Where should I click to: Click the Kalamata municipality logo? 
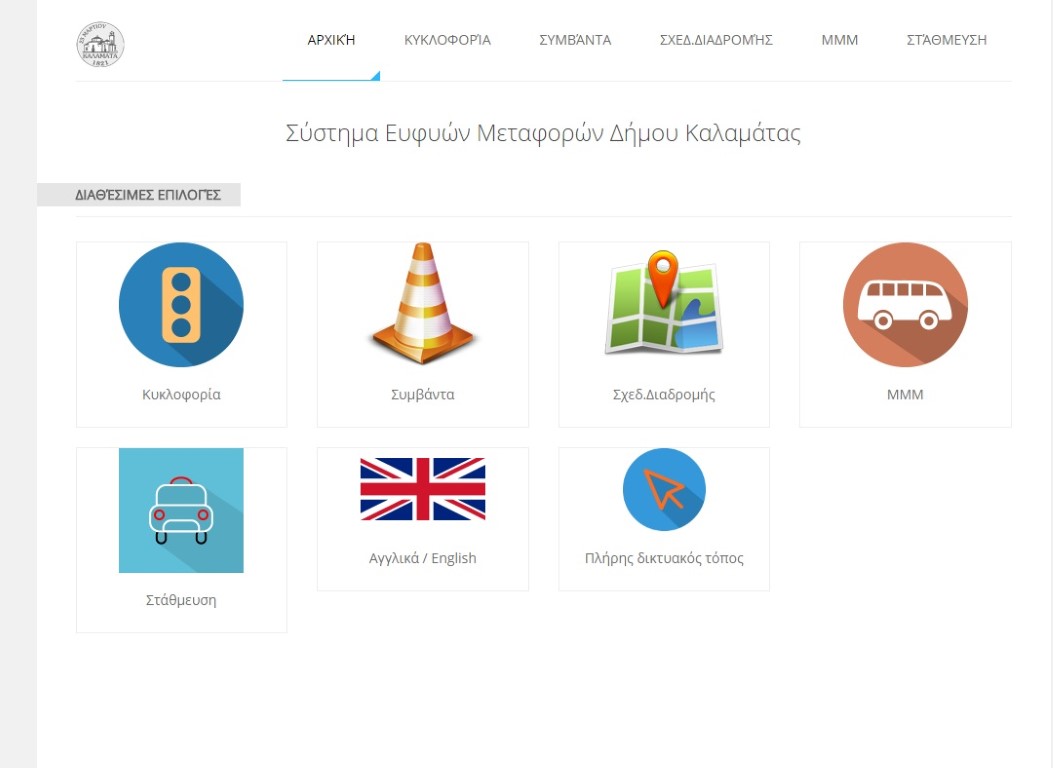coord(100,44)
